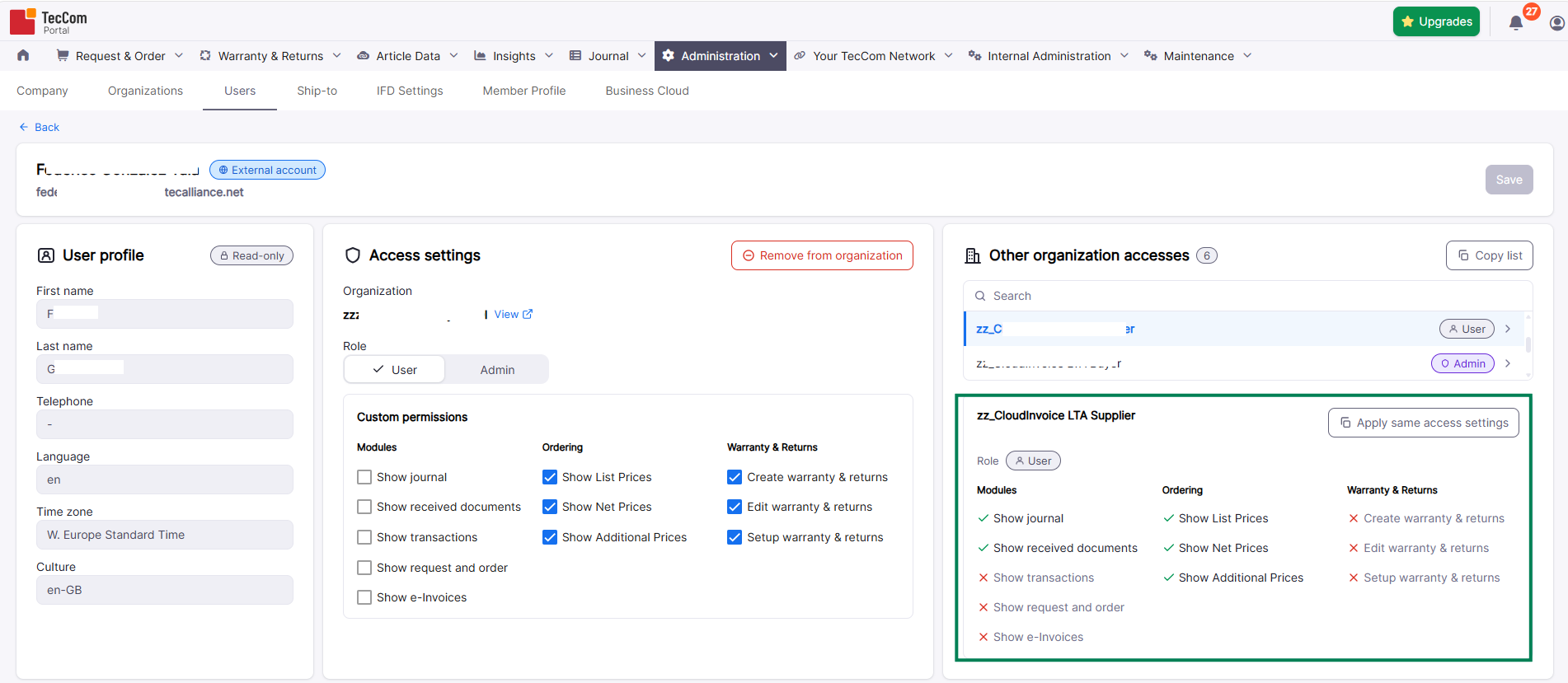Click the search magnifier icon

point(980,296)
